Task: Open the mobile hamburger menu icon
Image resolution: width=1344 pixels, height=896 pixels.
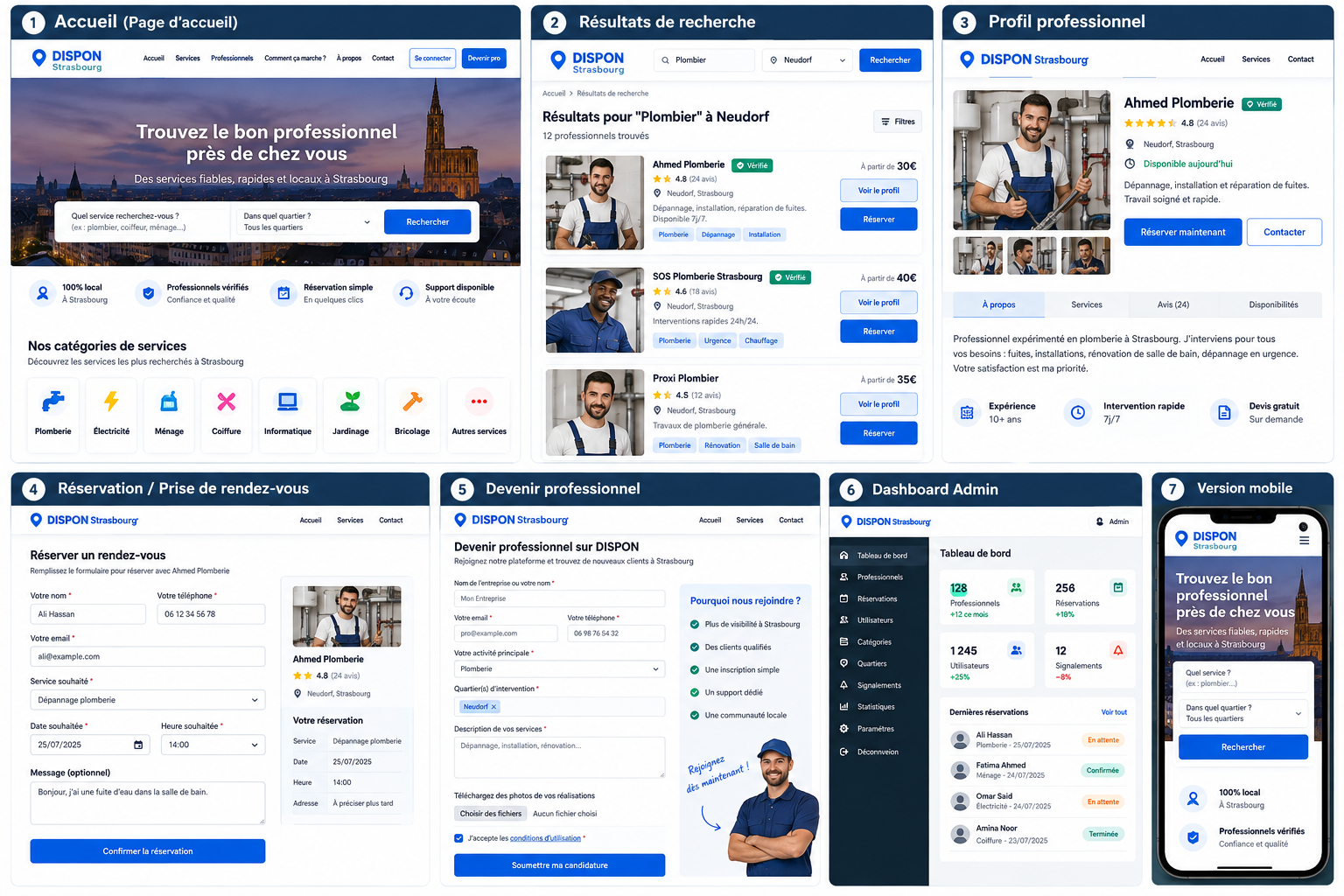Action: click(1304, 541)
